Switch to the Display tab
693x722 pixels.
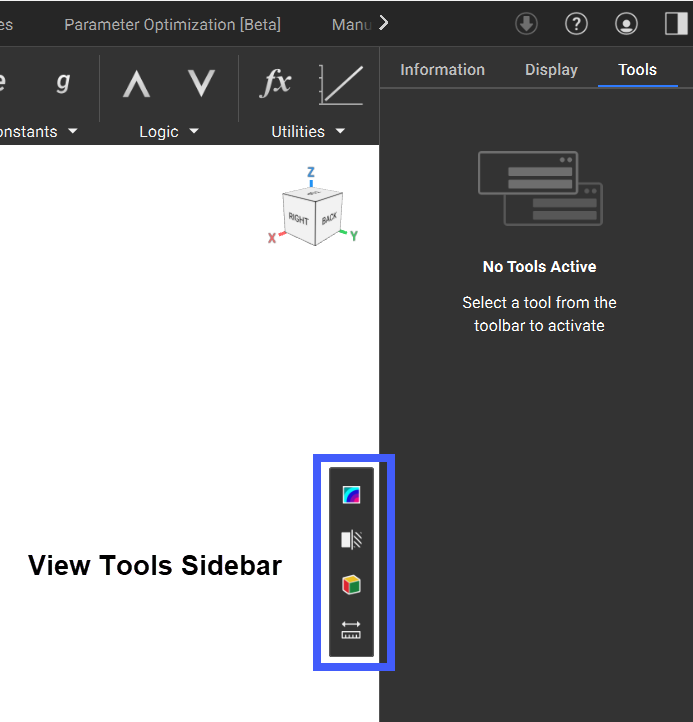click(x=551, y=70)
